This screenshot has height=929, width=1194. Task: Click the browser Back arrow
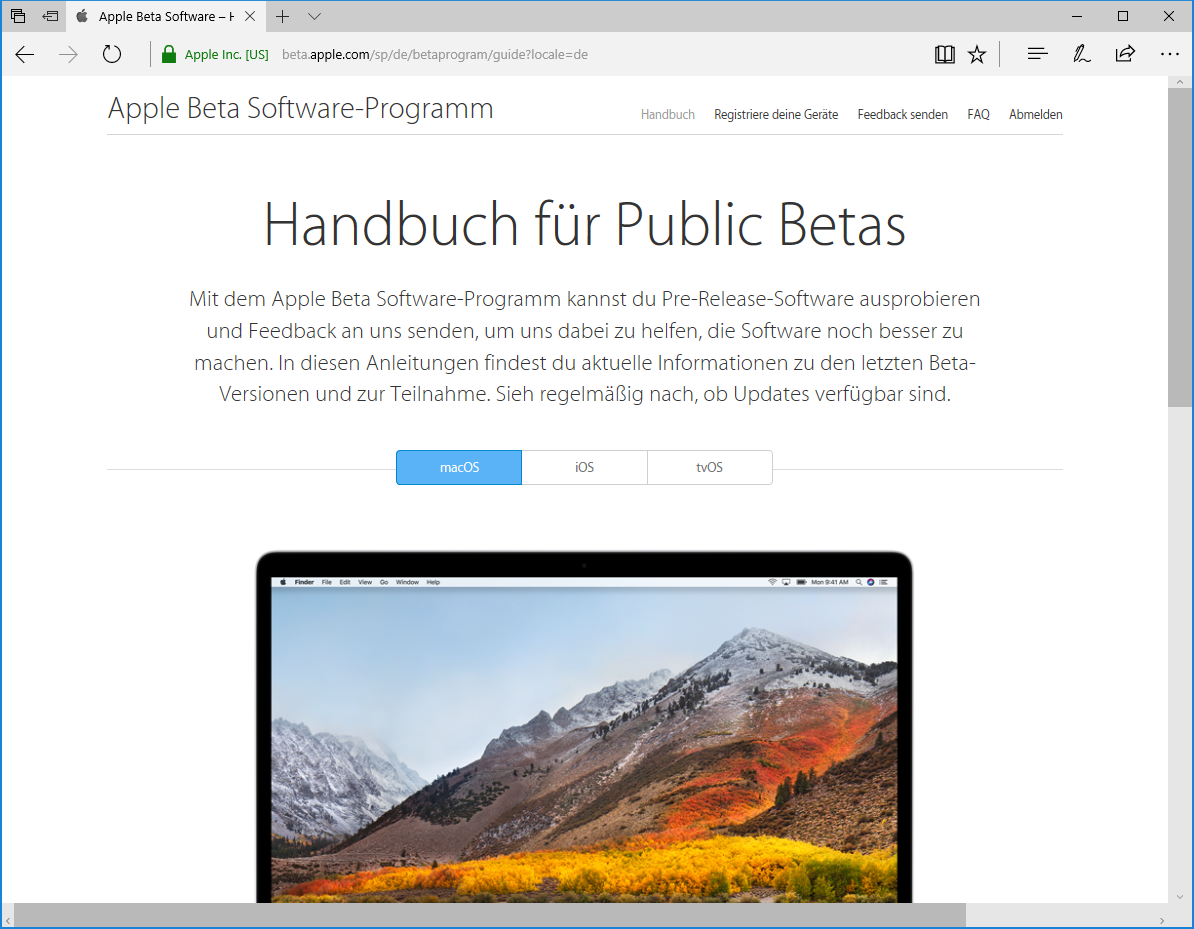pos(25,55)
